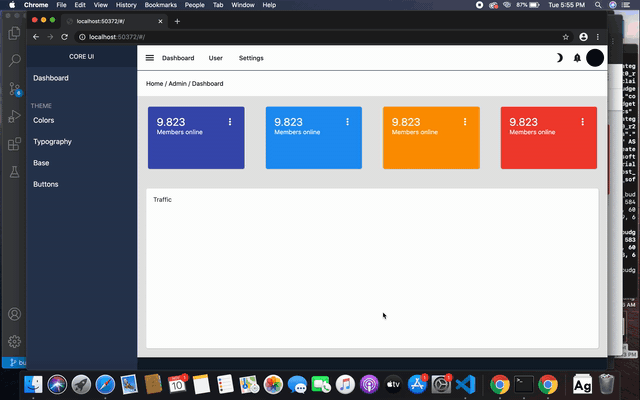Open Calendar from the Dock
This screenshot has width=640, height=400.
(x=177, y=384)
